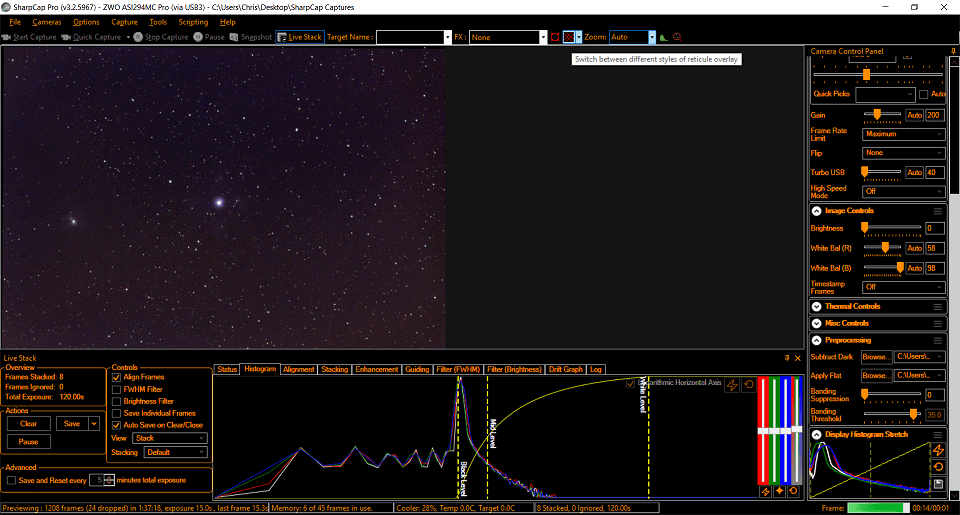The height and width of the screenshot is (515, 960).
Task: Click the Save button in Live Stack
Action: pos(72,424)
